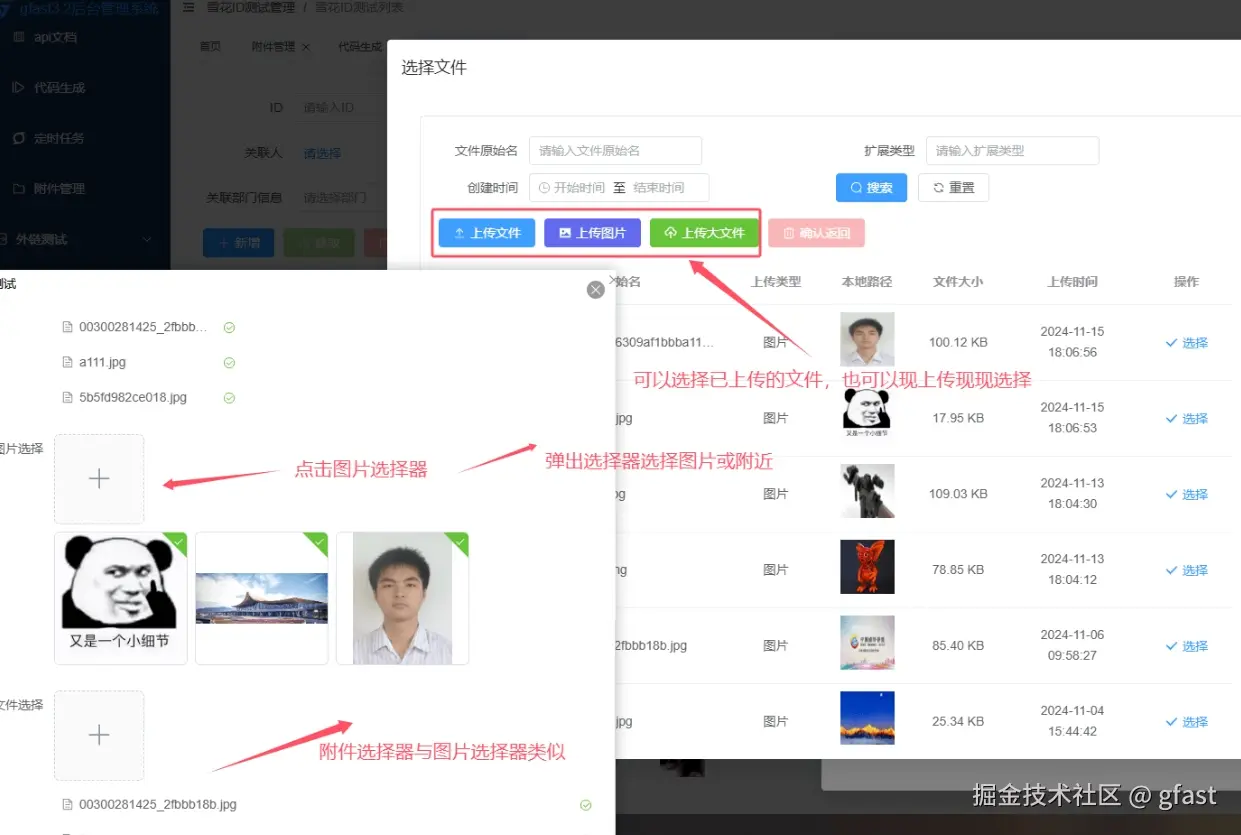Click file entry 5b5fd982ce018.jpg
The height and width of the screenshot is (835, 1241).
pyautogui.click(x=133, y=397)
